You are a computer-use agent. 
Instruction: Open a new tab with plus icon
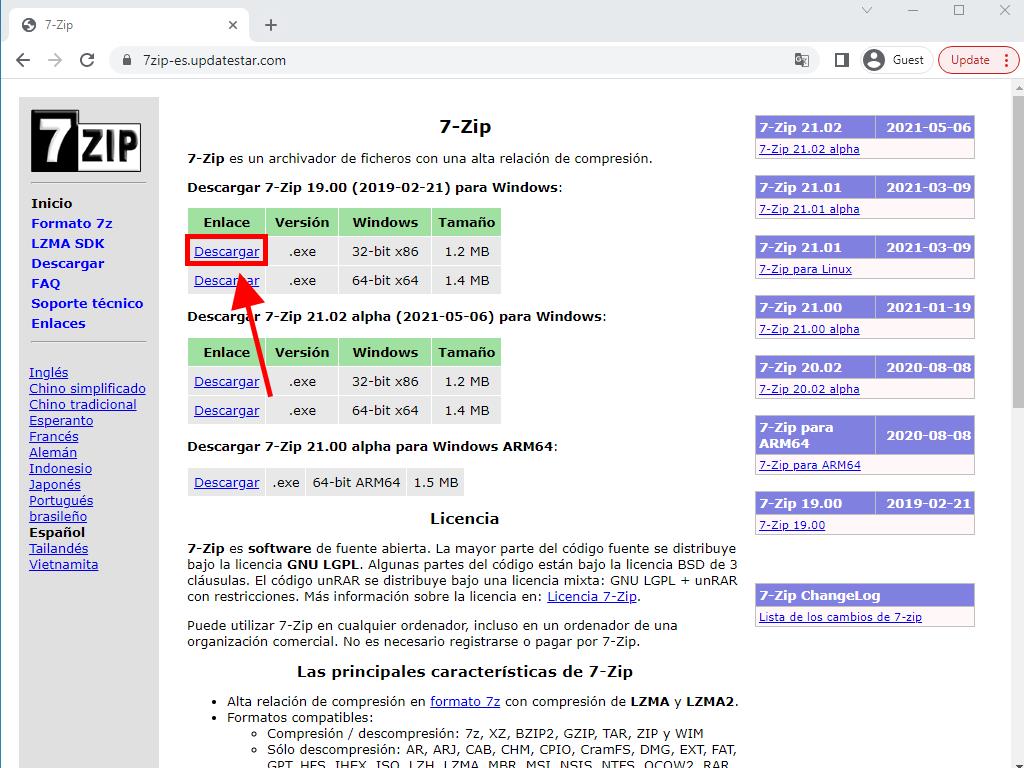click(x=271, y=25)
